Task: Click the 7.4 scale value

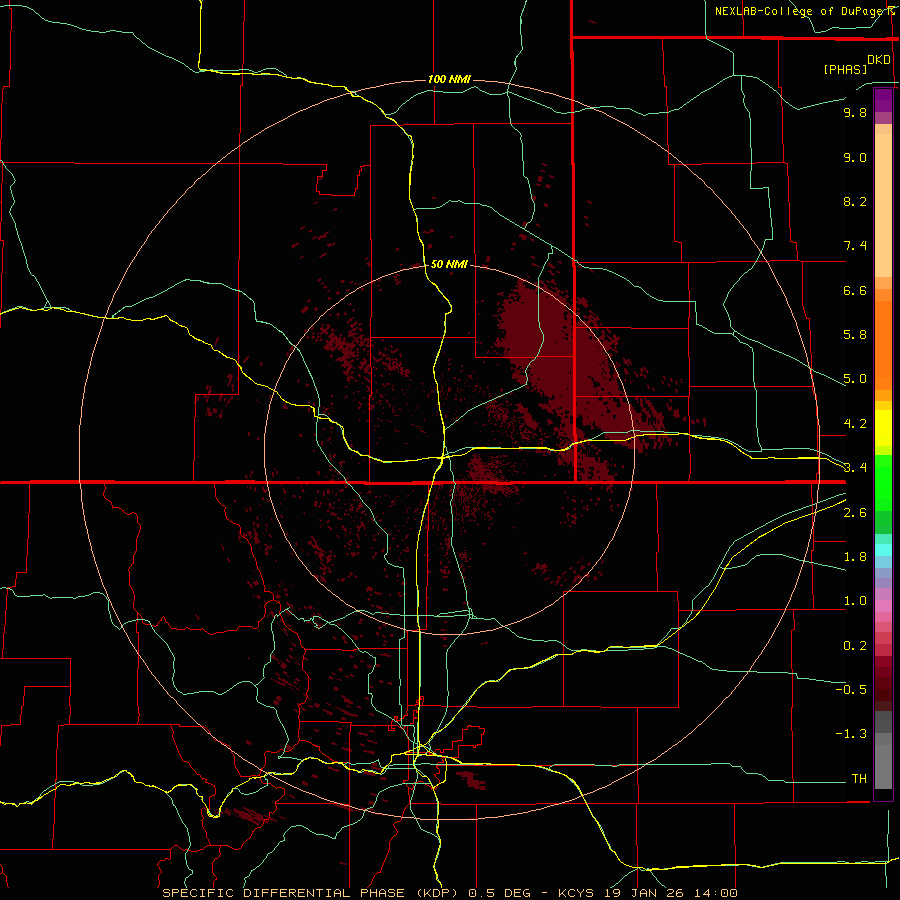Action: (855, 246)
